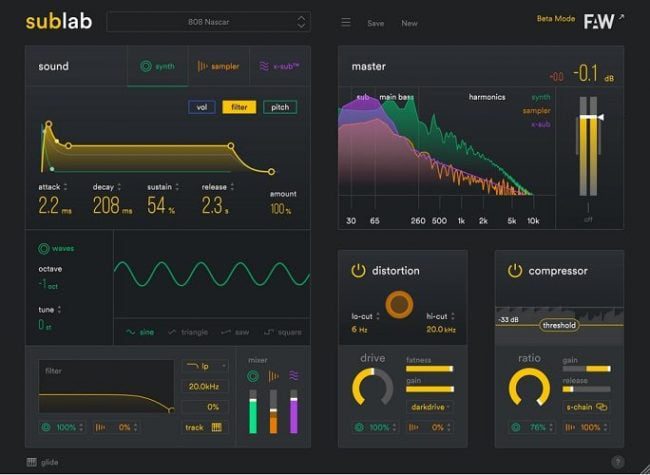Click distortion synth amount icon at 100%

[x=359, y=427]
